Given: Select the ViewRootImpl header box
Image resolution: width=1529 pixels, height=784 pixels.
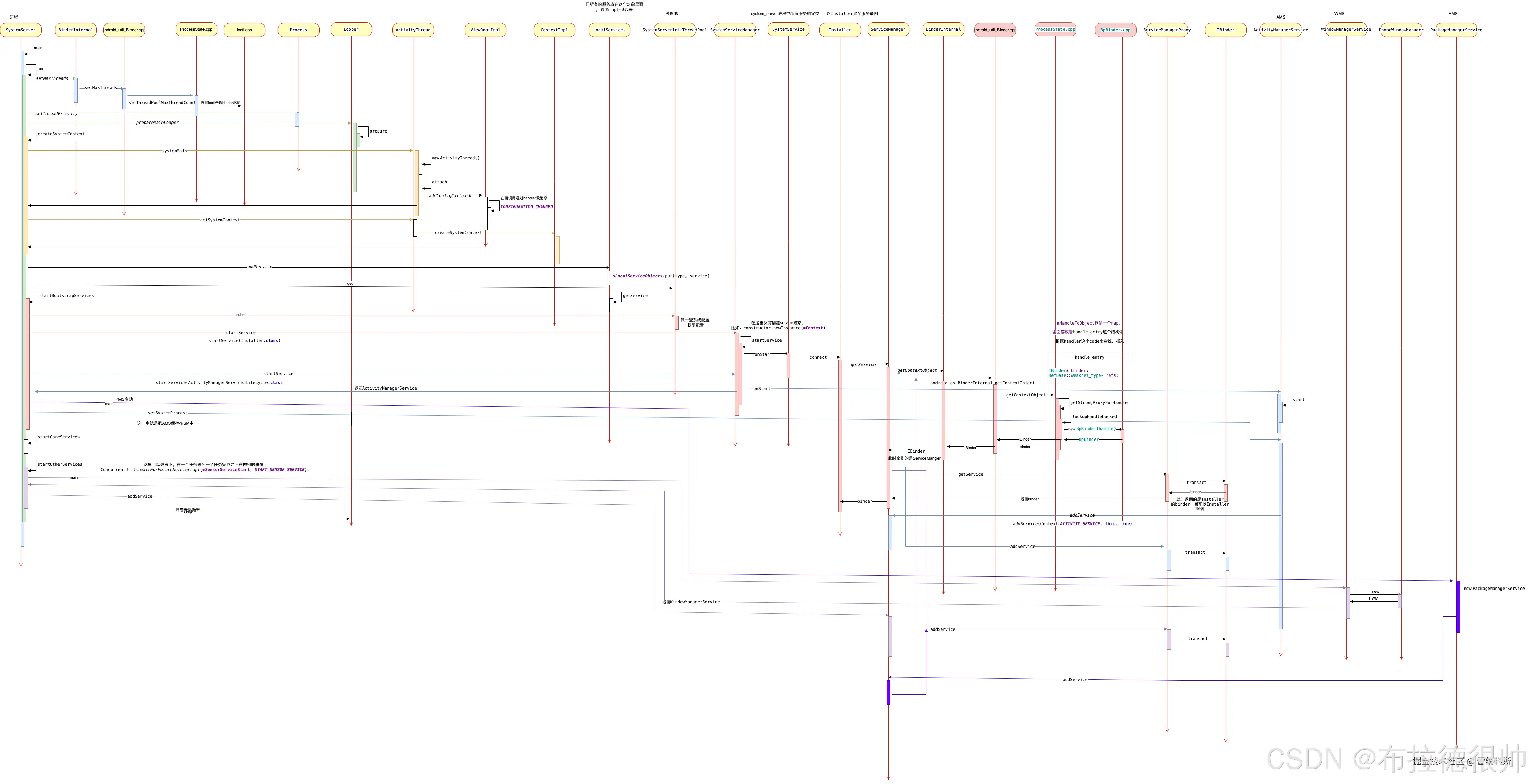Looking at the screenshot, I should [x=485, y=30].
